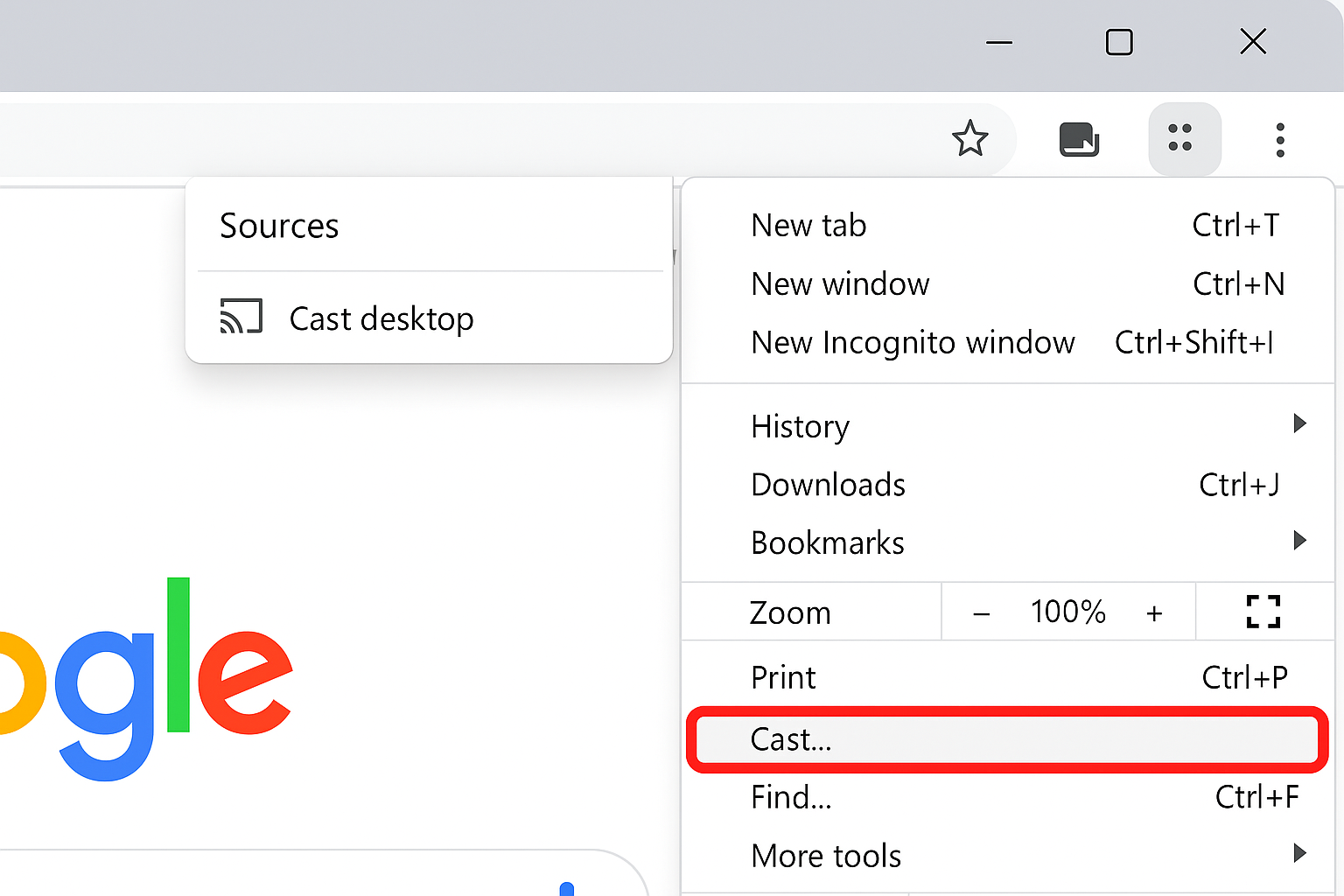Click the bookmark star icon

pyautogui.click(x=969, y=139)
